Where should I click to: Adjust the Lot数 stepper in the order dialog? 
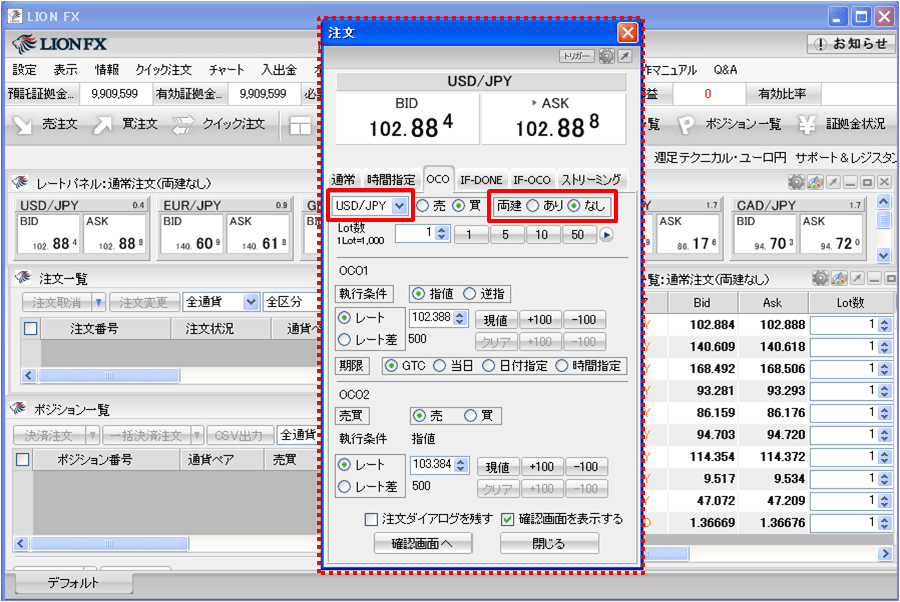[441, 234]
